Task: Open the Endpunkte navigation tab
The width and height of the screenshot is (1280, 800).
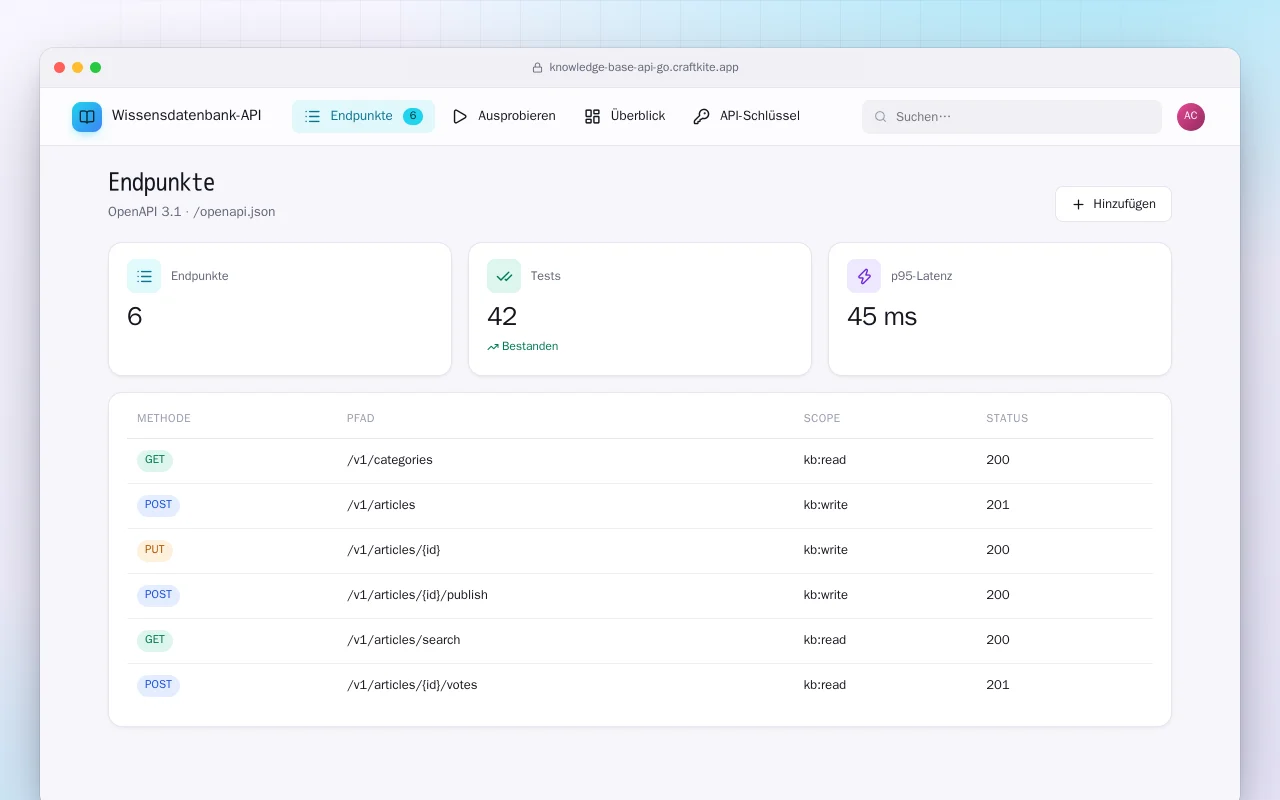Action: point(363,116)
